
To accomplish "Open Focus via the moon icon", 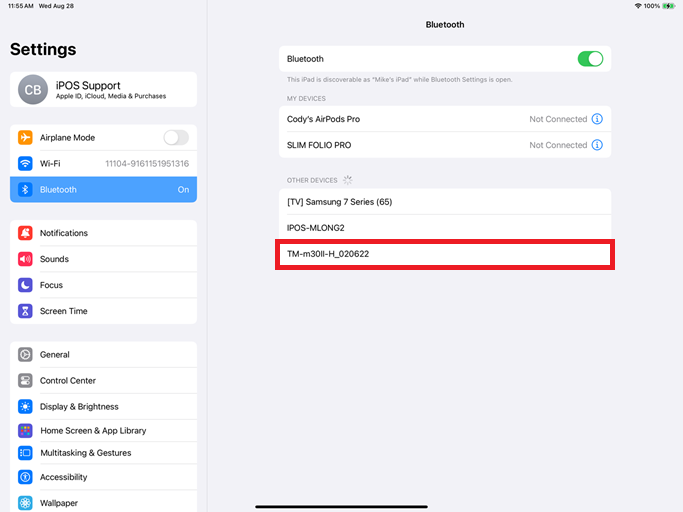I will pos(25,285).
